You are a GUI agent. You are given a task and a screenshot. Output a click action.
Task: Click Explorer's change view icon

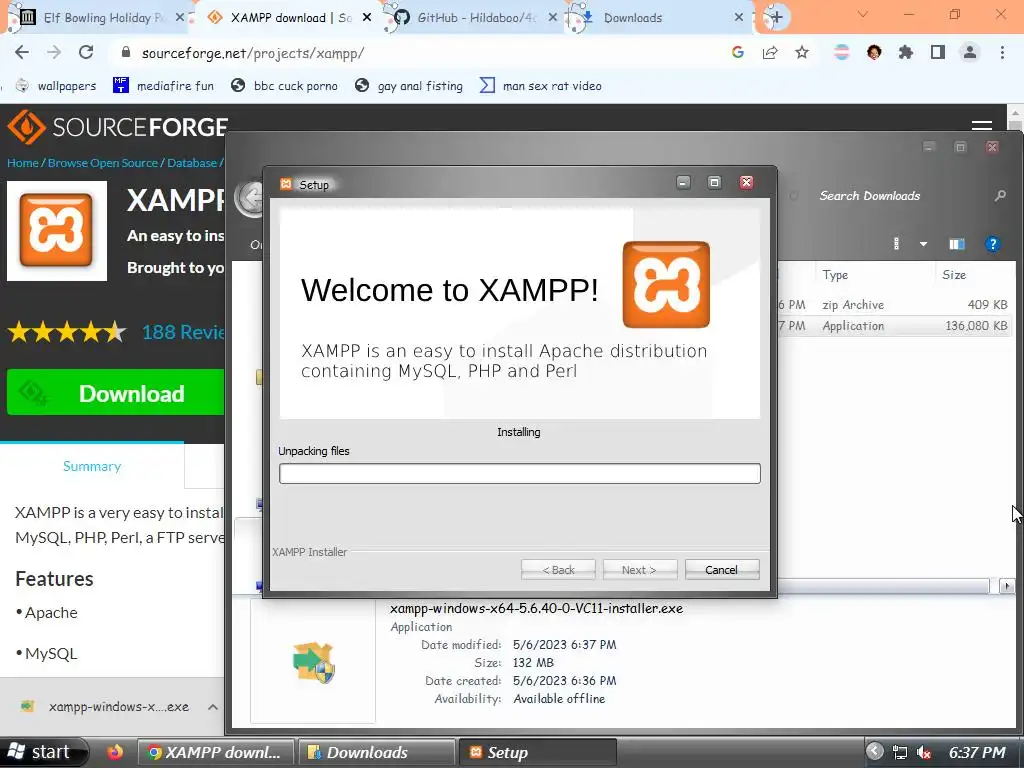click(x=896, y=244)
